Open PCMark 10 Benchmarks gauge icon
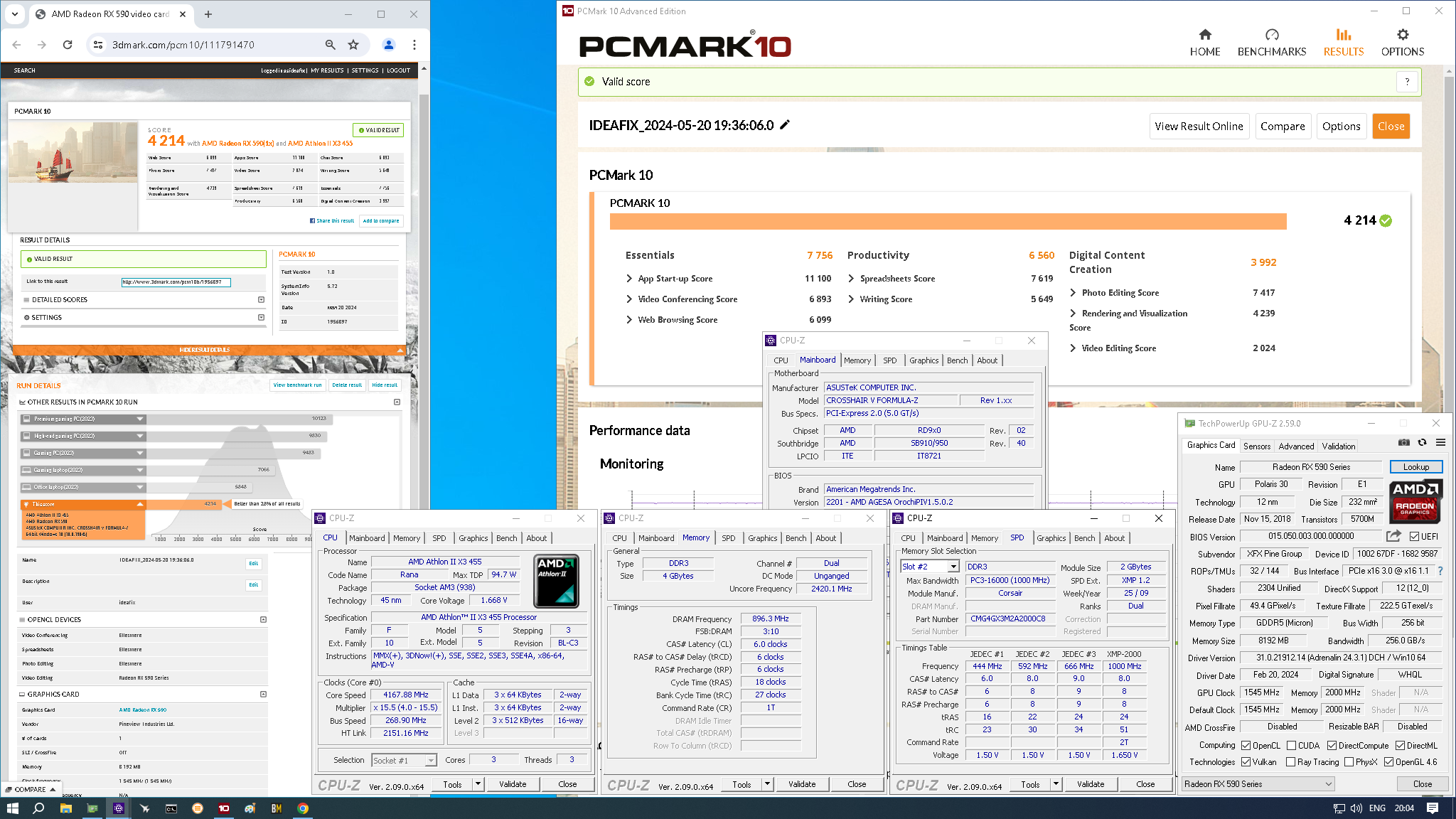Viewport: 1456px width, 819px height. (1272, 34)
